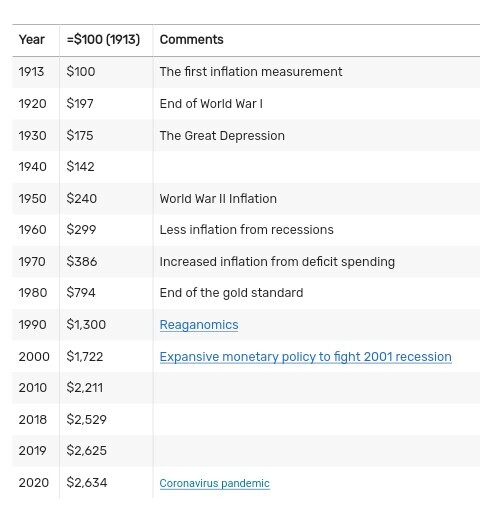Select the 1960 year cell
This screenshot has width=480, height=530.
(x=32, y=230)
